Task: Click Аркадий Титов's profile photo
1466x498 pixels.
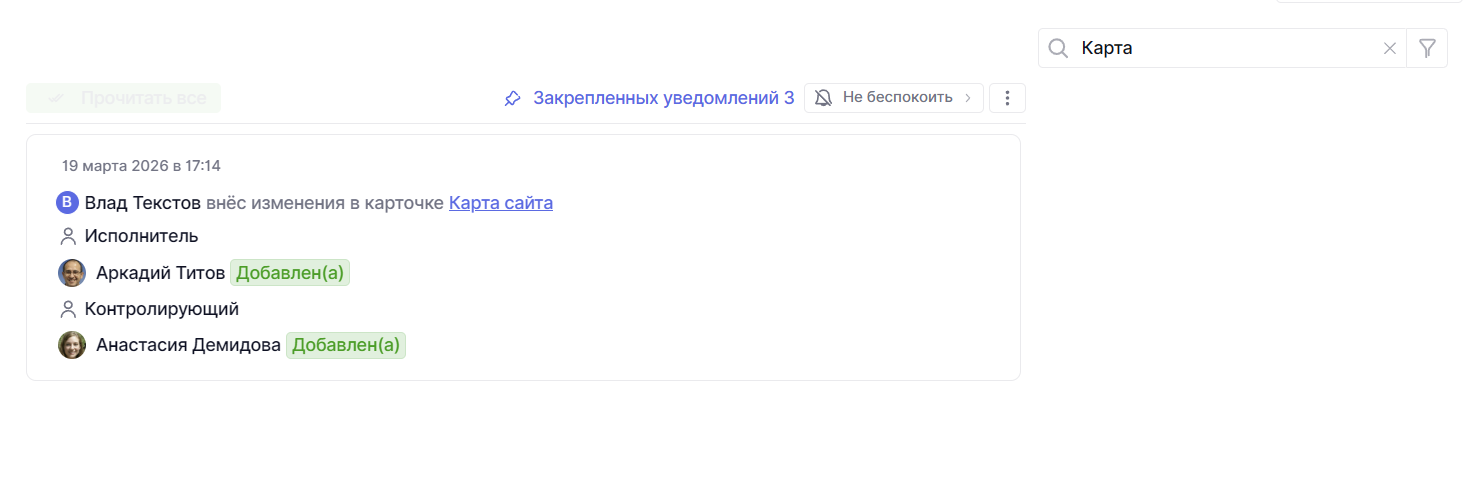Action: click(72, 273)
